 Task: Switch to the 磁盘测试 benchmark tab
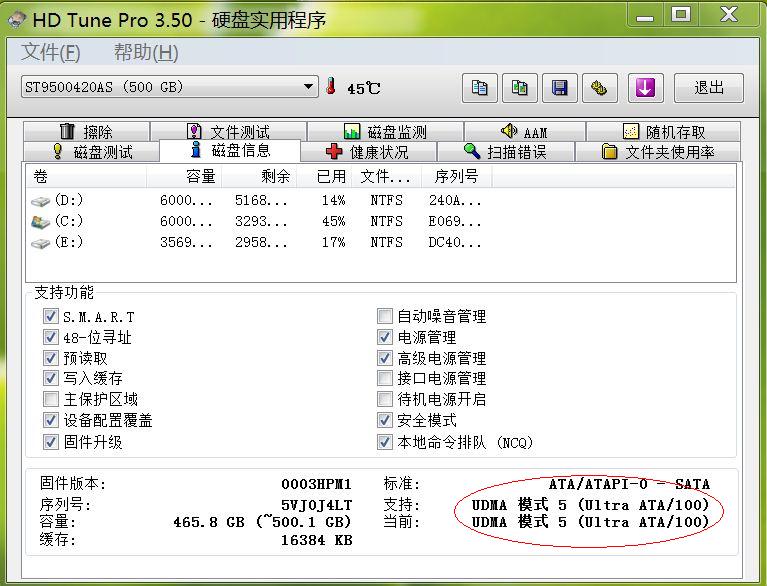point(92,152)
